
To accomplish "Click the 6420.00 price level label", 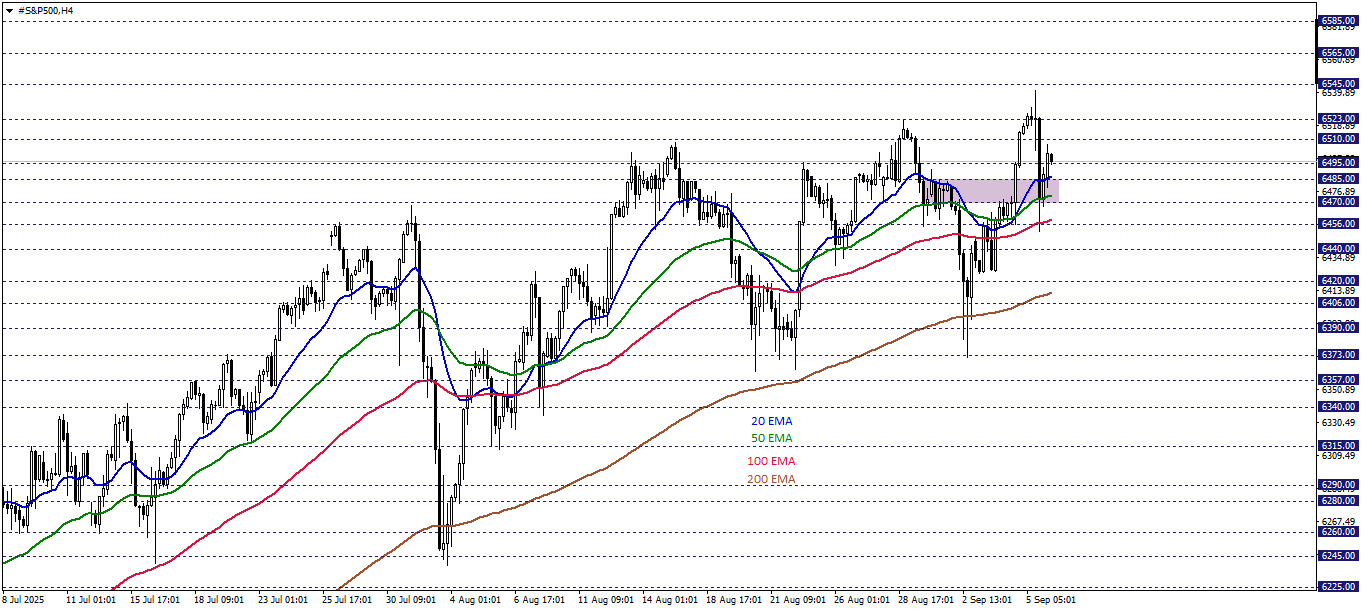I will pyautogui.click(x=1337, y=281).
